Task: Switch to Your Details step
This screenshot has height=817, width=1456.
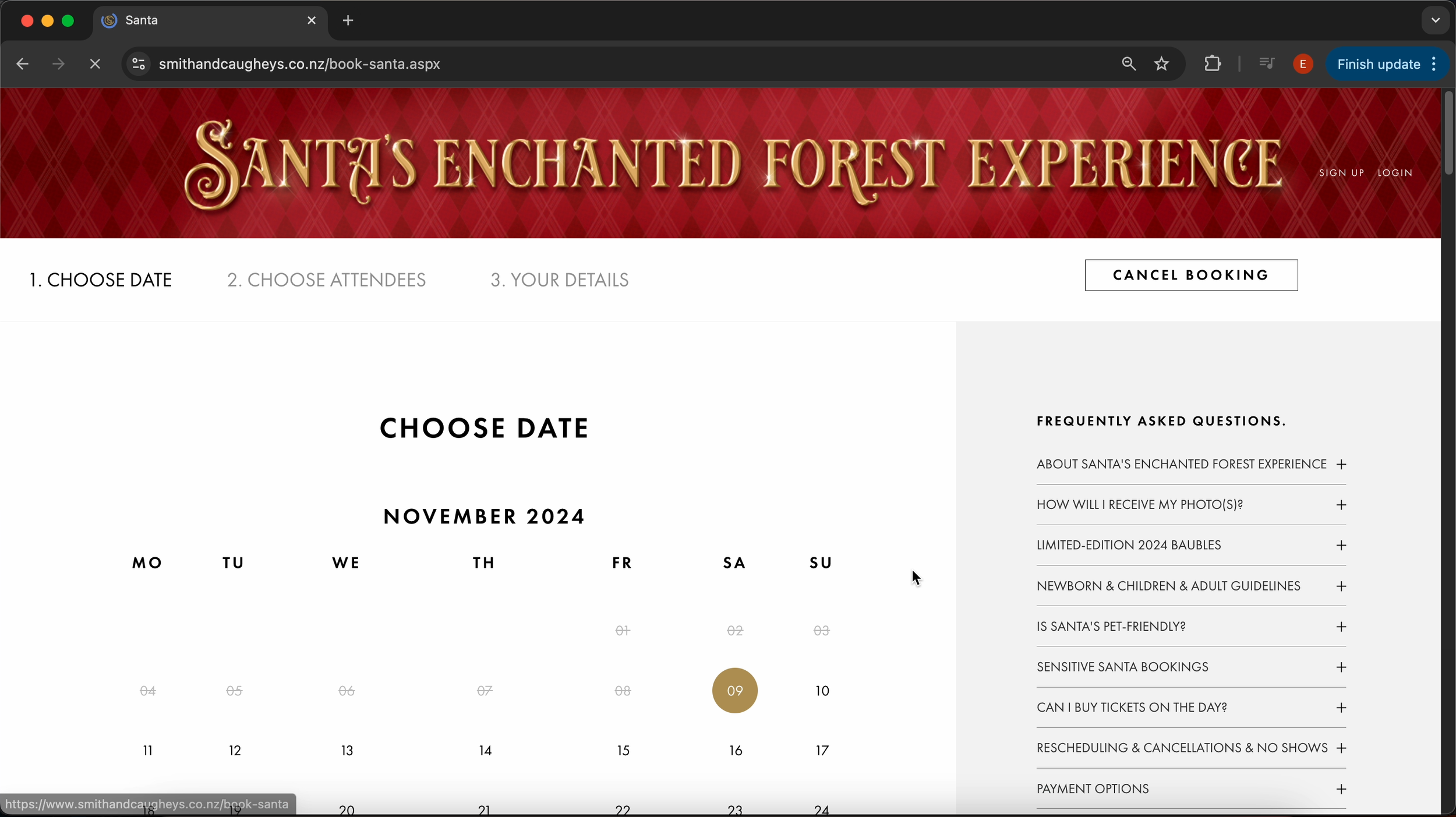Action: click(559, 280)
